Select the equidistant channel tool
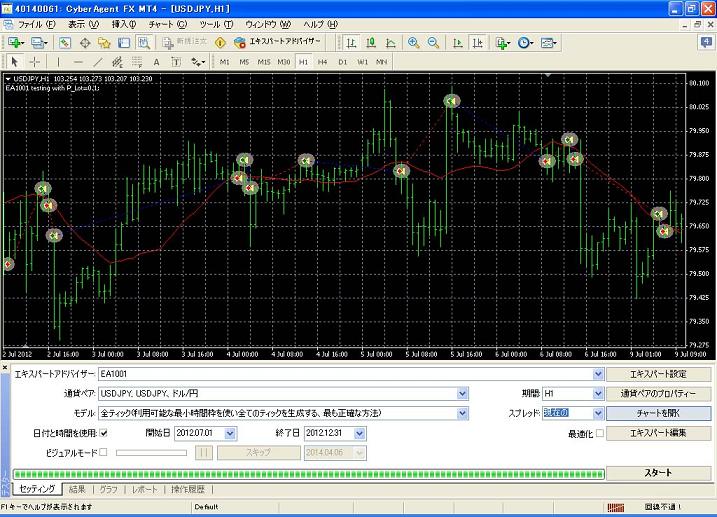This screenshot has height=517, width=717. (x=118, y=62)
